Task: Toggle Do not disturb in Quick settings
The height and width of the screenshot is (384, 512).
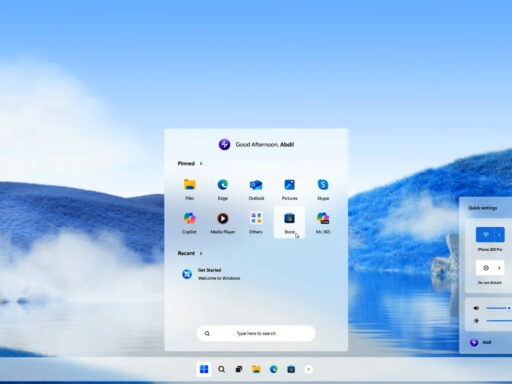Action: [485, 268]
